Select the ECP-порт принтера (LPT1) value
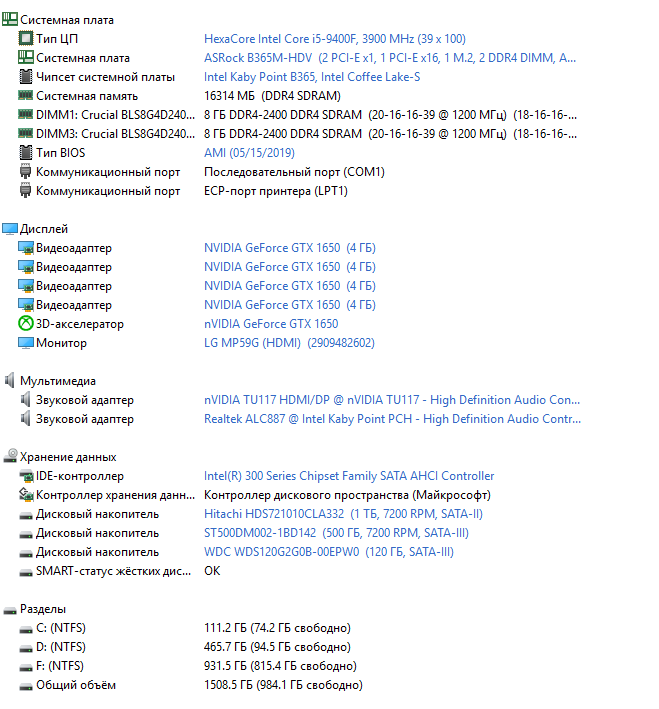 (x=276, y=191)
